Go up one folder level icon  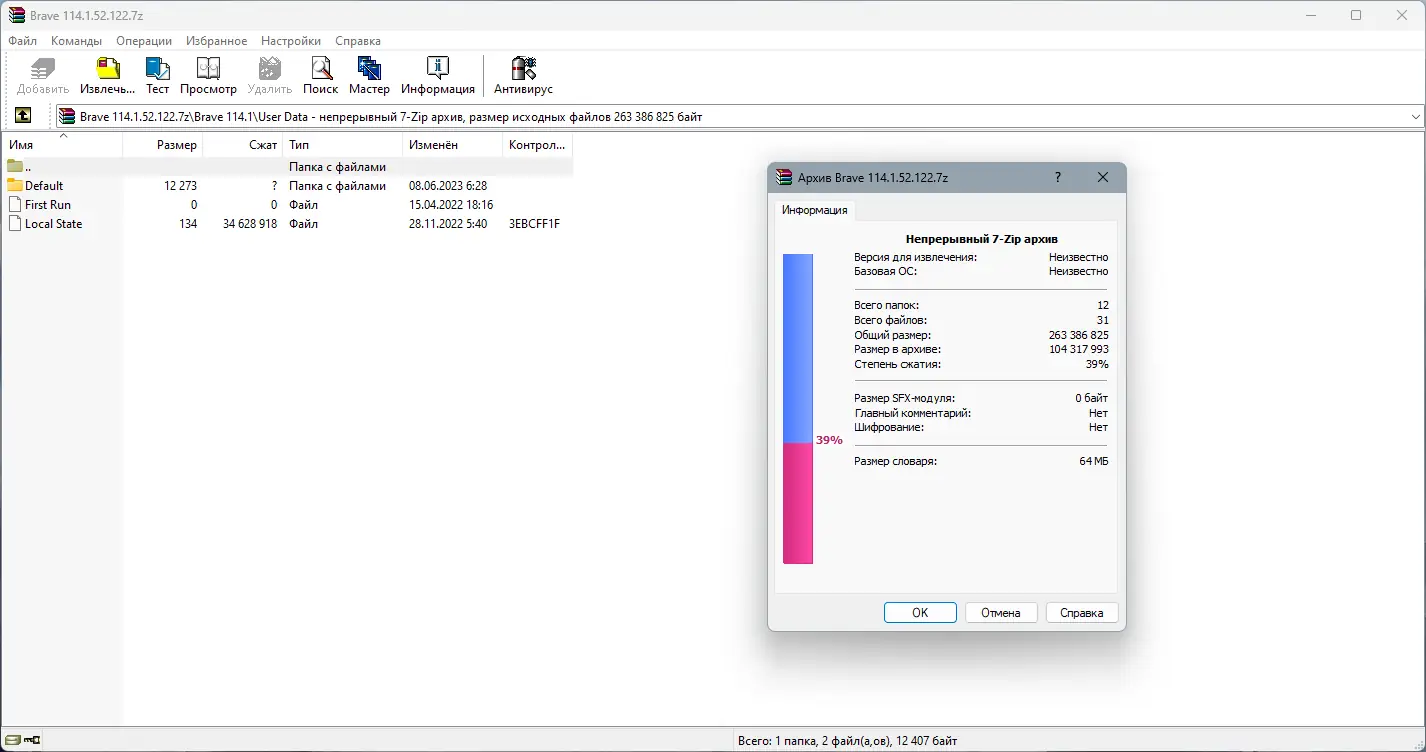(23, 116)
